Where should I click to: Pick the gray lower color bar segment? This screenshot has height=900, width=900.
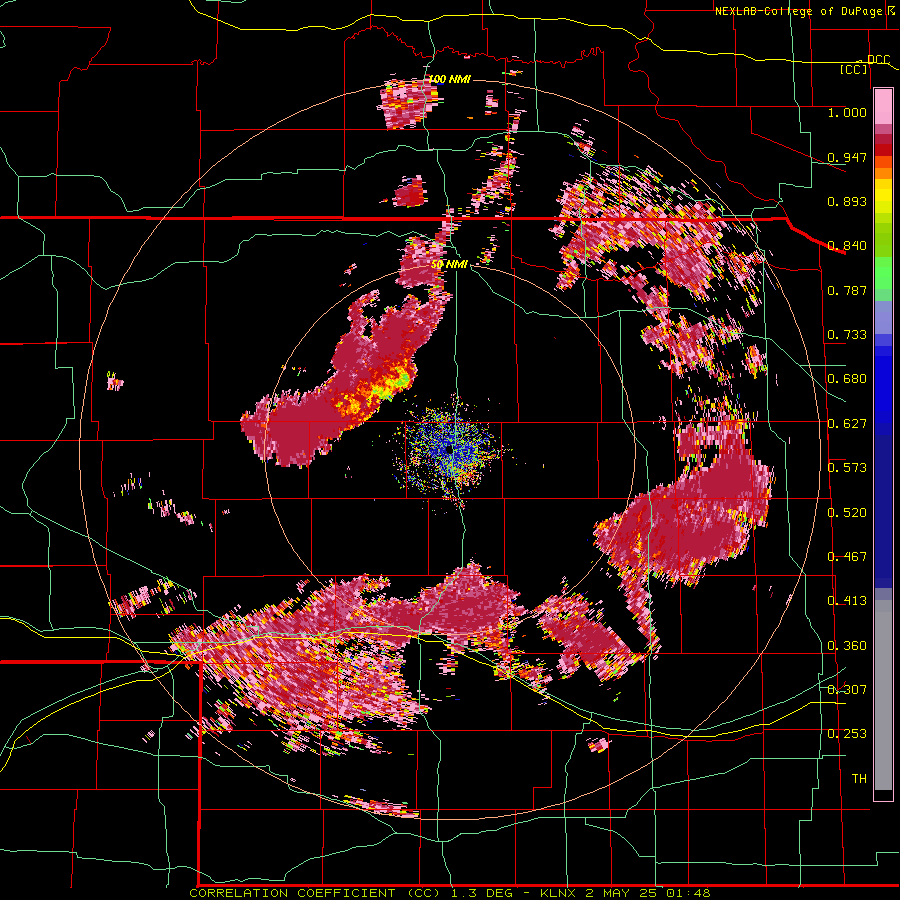coord(883,695)
